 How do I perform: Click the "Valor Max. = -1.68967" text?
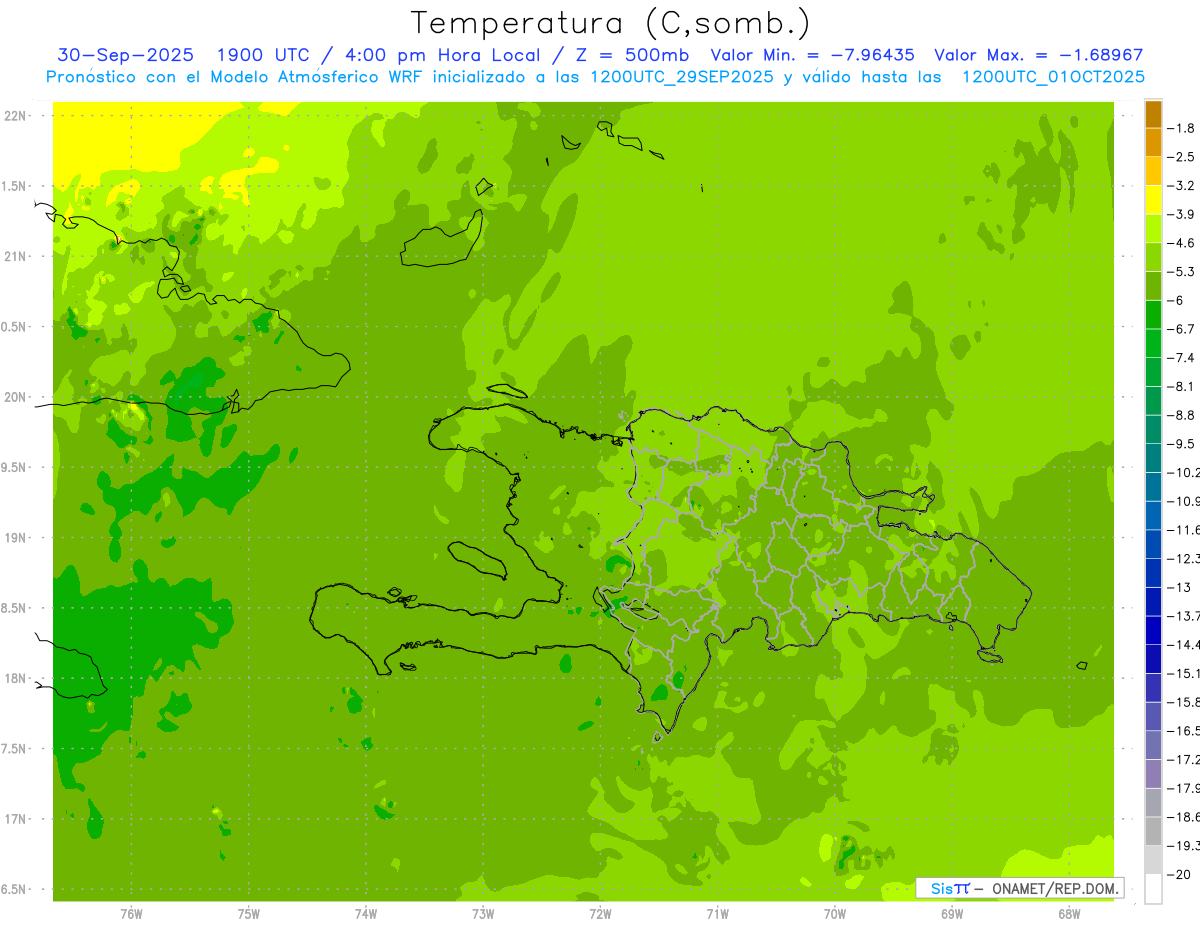[x=1038, y=55]
